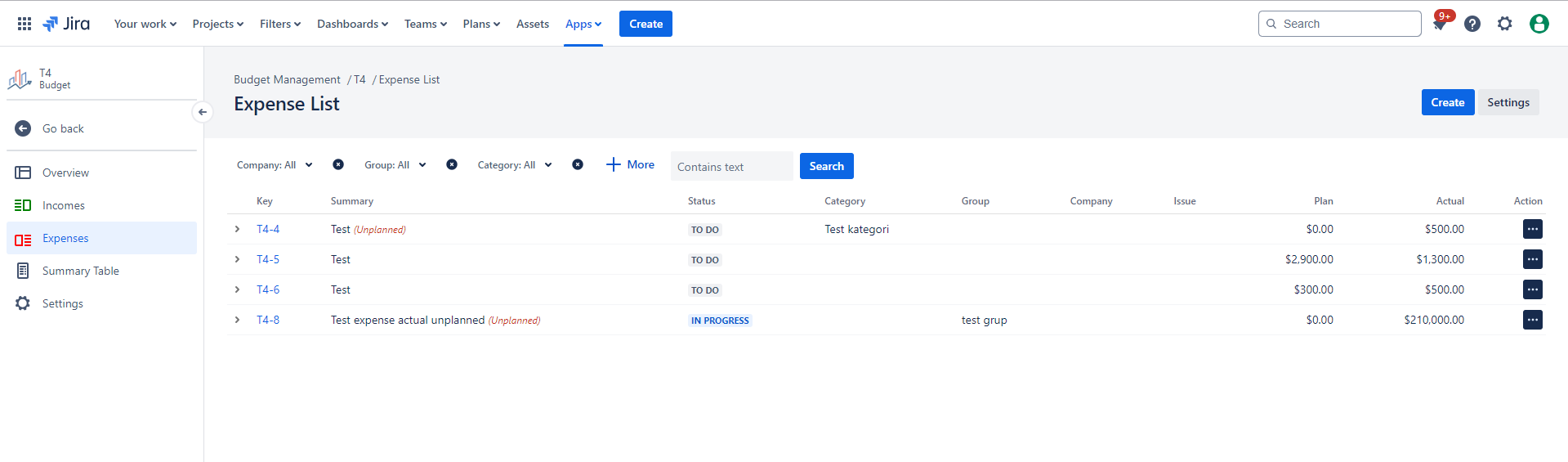Open the Category: All filter dropdown

click(515, 164)
